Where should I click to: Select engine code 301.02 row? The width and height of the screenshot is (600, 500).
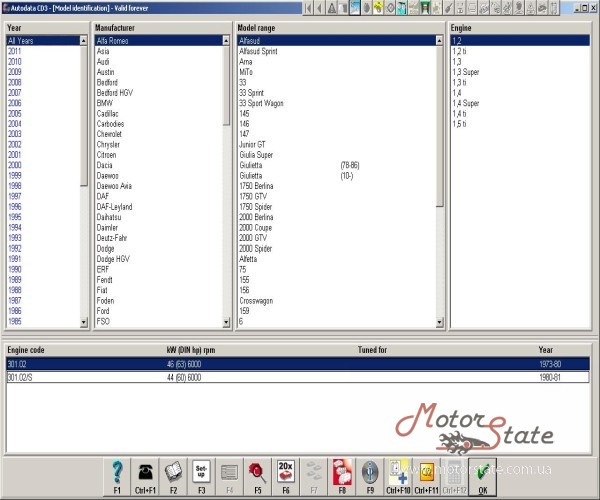[298, 364]
